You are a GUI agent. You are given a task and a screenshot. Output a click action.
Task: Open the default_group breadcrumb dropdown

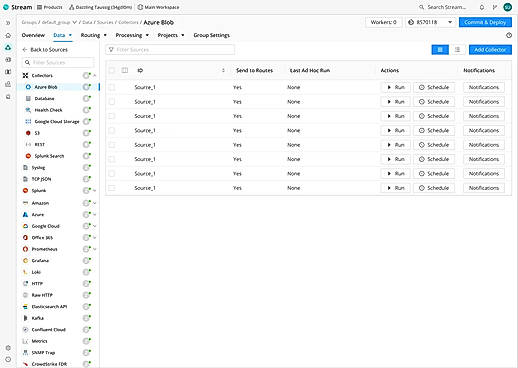tap(59, 22)
